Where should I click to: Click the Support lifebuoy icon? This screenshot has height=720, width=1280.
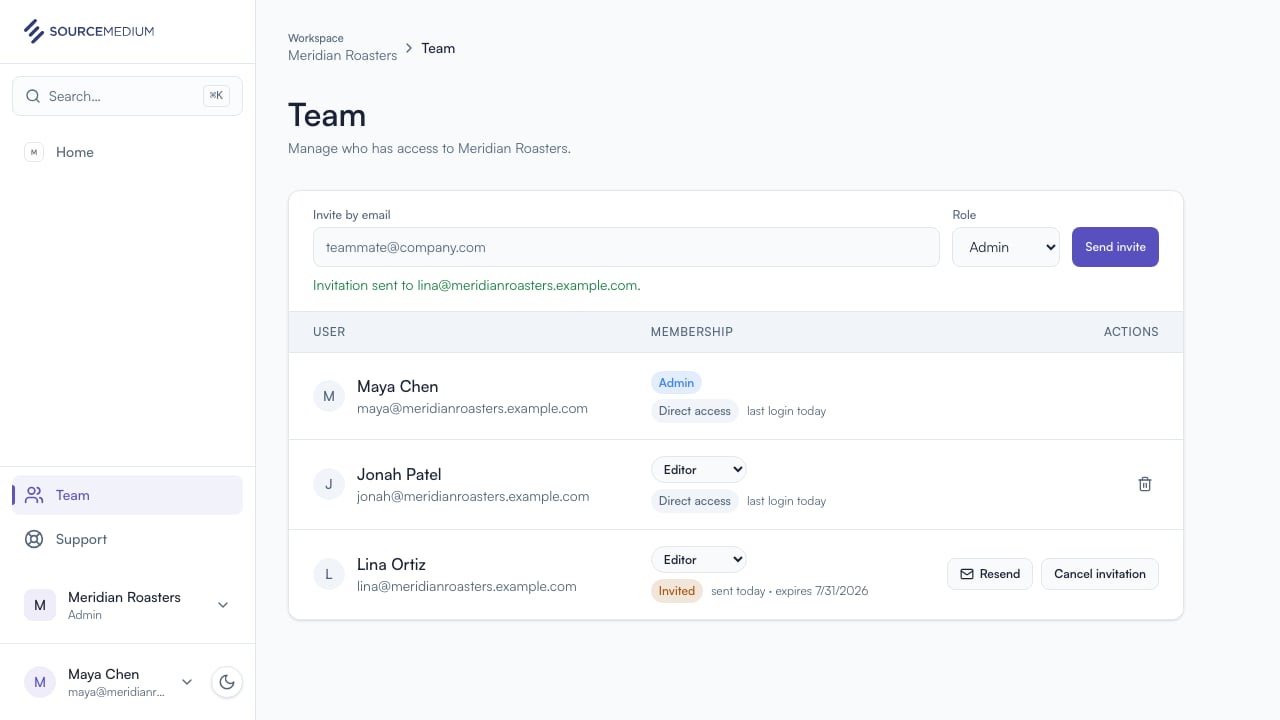pos(34,539)
